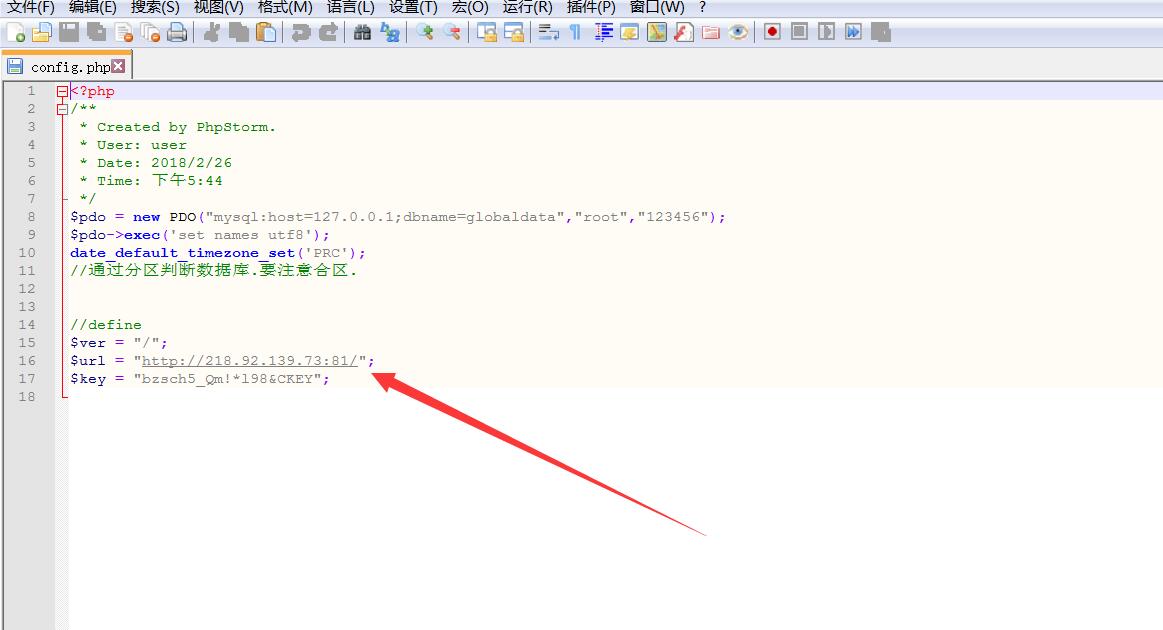Viewport: 1163px width, 630px height.
Task: Open Find with the binoculars icon
Action: (x=362, y=32)
